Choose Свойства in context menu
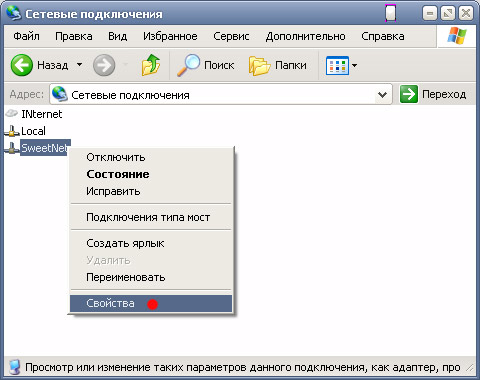The image size is (480, 380). pyautogui.click(x=151, y=303)
